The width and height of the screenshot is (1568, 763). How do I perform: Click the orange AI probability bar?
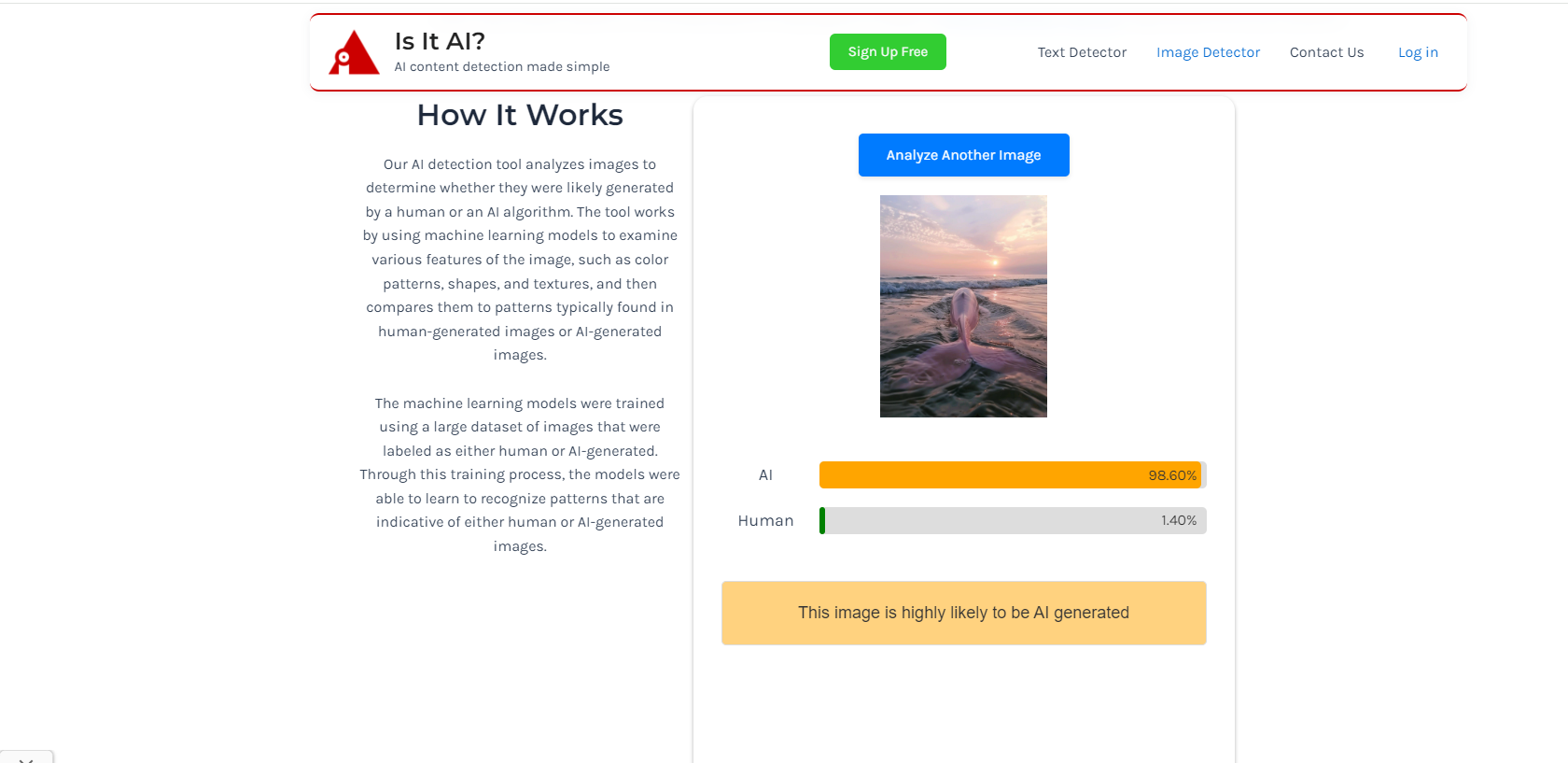point(980,475)
